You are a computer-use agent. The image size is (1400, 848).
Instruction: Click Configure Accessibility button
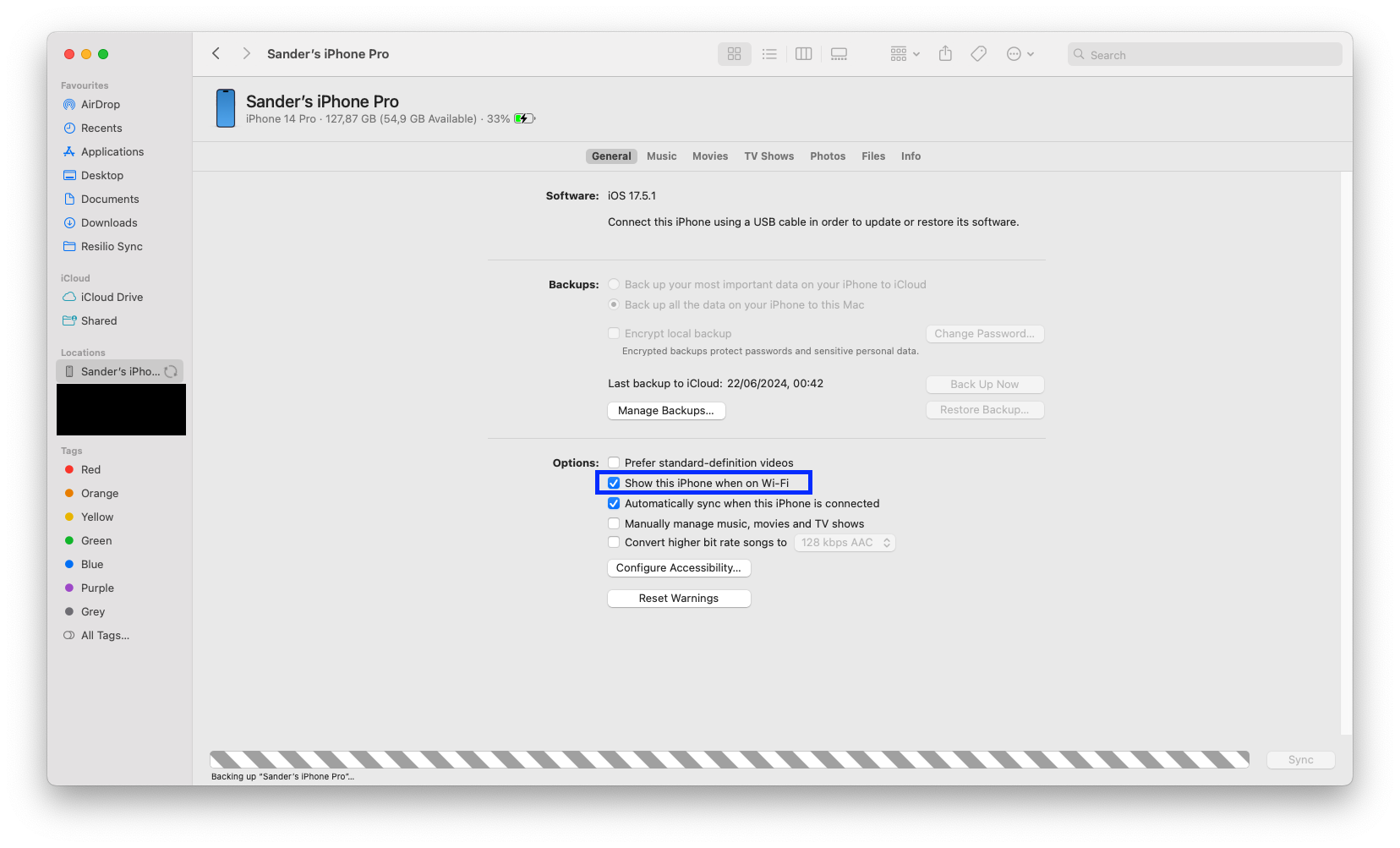pyautogui.click(x=679, y=568)
